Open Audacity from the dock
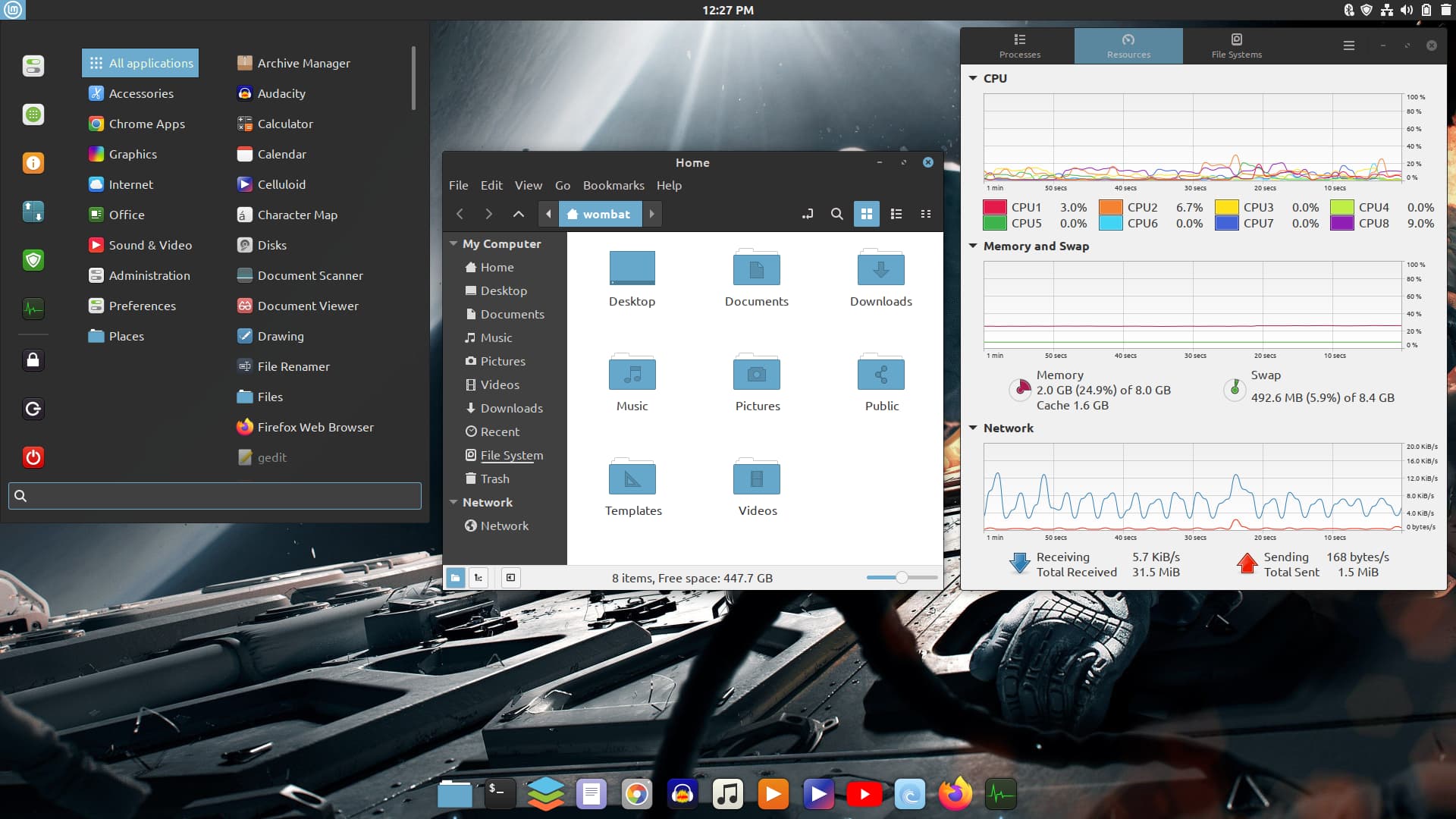 (x=682, y=794)
